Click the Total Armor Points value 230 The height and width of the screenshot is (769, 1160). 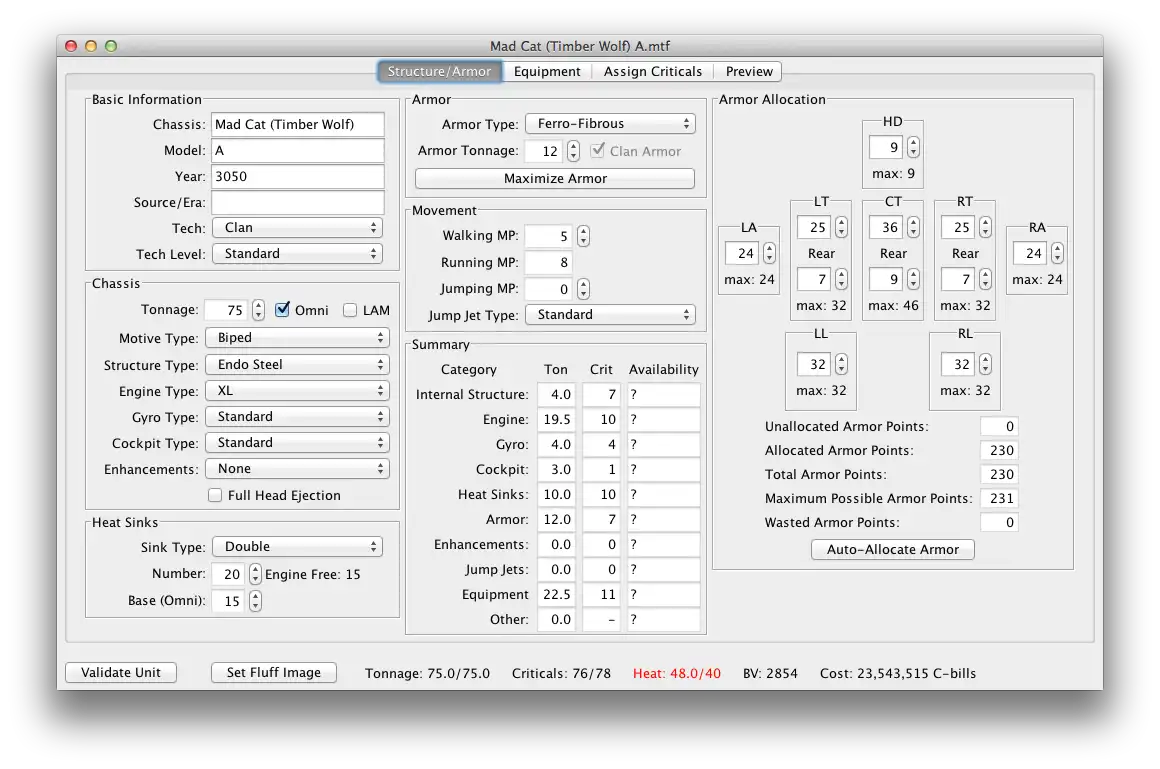[x=999, y=474]
